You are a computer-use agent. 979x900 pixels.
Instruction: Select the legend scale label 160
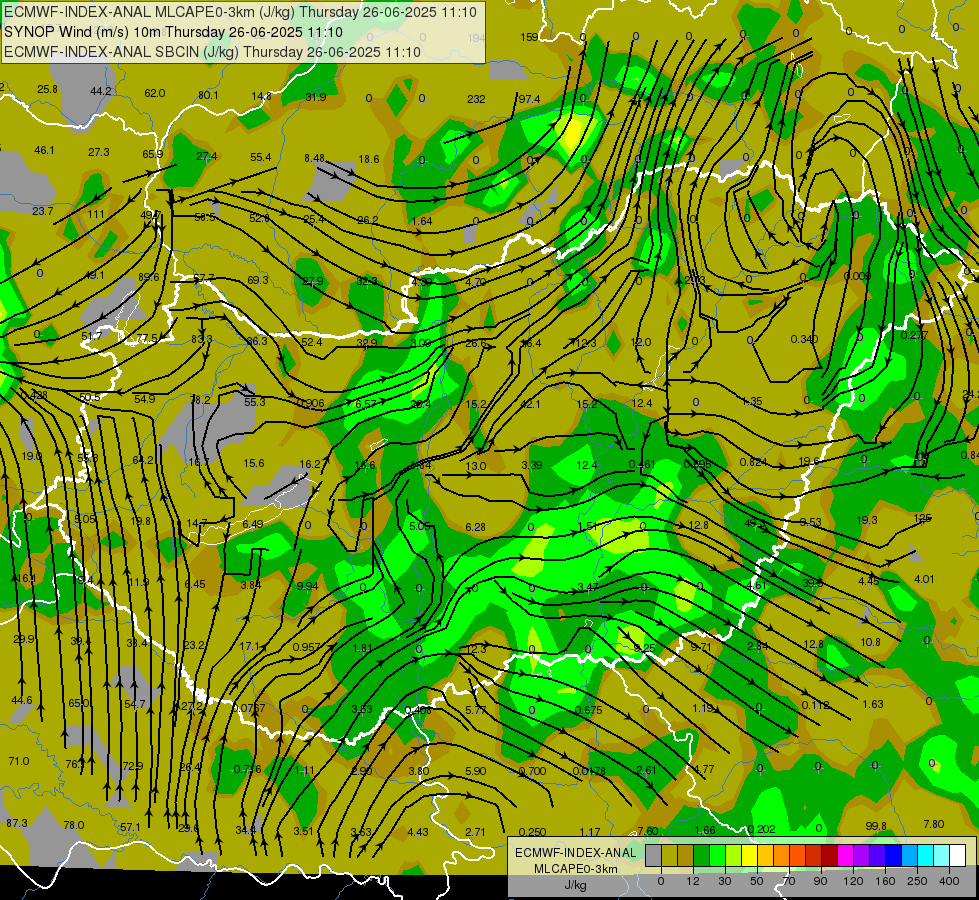885,881
